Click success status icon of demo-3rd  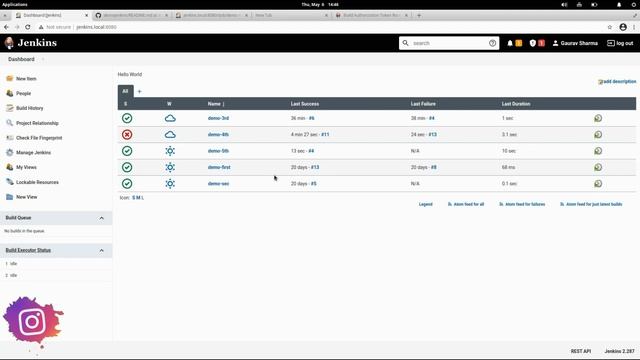click(127, 118)
